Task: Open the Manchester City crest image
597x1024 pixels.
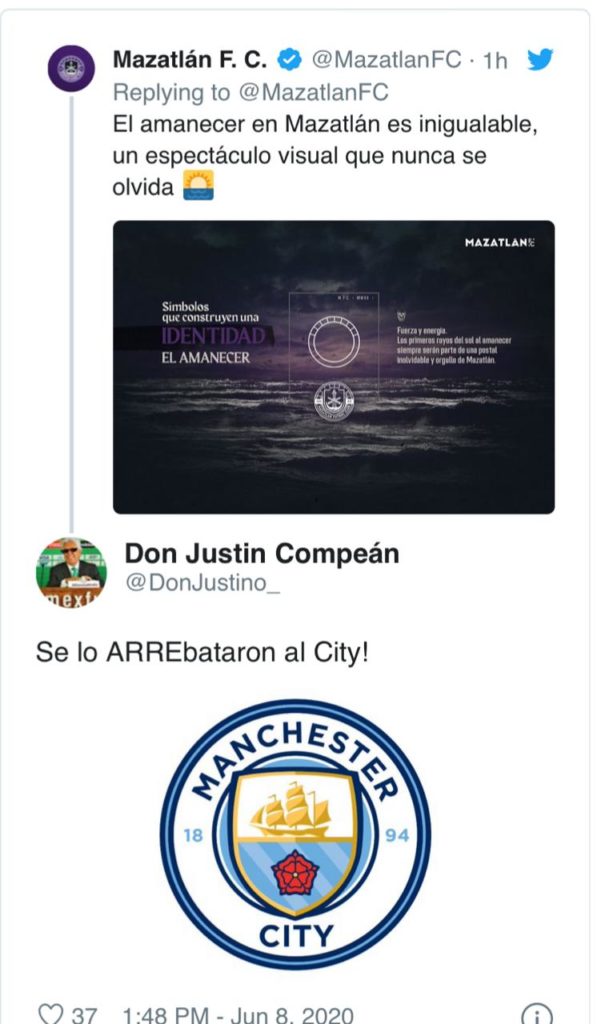Action: pyautogui.click(x=295, y=834)
